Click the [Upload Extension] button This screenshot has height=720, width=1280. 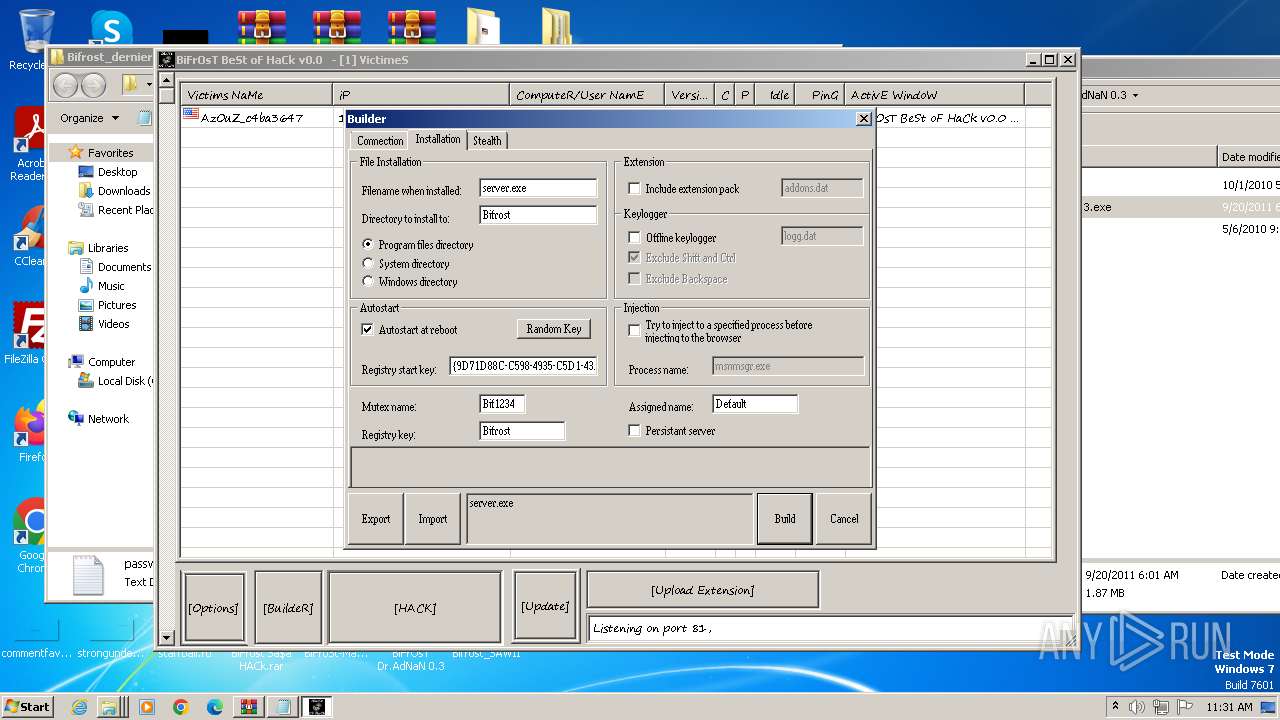click(x=702, y=590)
